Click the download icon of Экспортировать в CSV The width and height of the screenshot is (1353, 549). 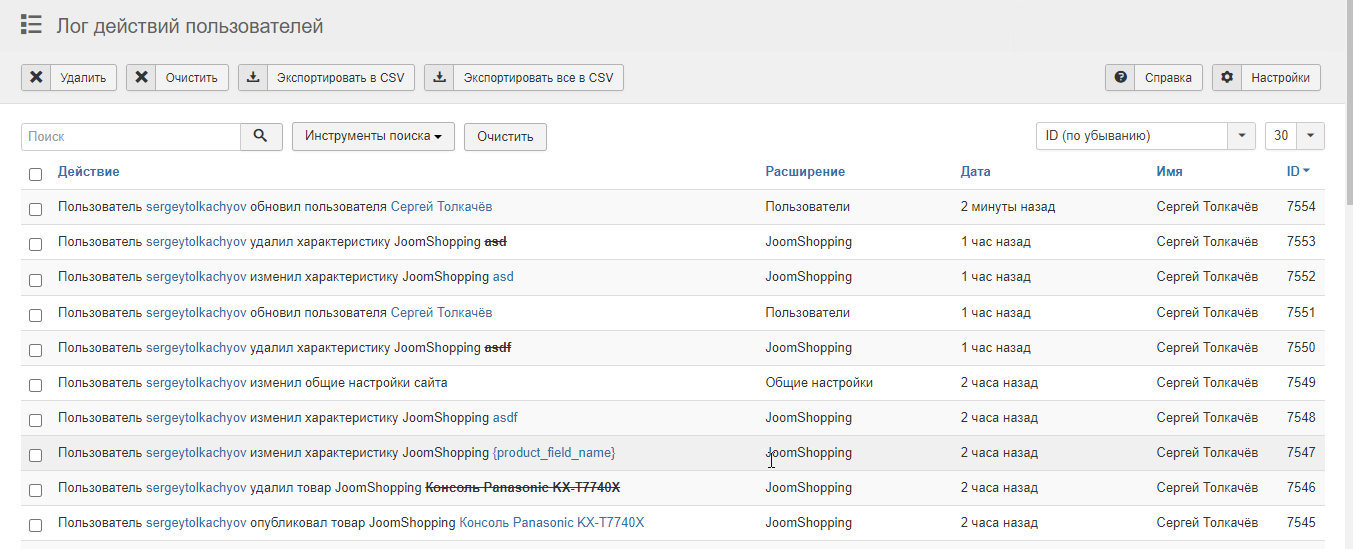253,77
